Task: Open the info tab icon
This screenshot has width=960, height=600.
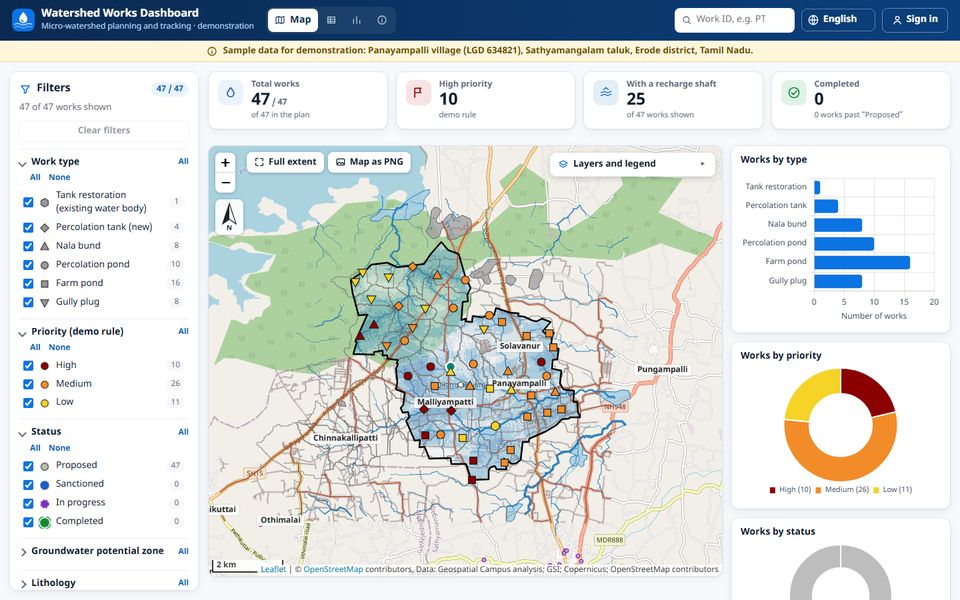Action: pos(381,20)
